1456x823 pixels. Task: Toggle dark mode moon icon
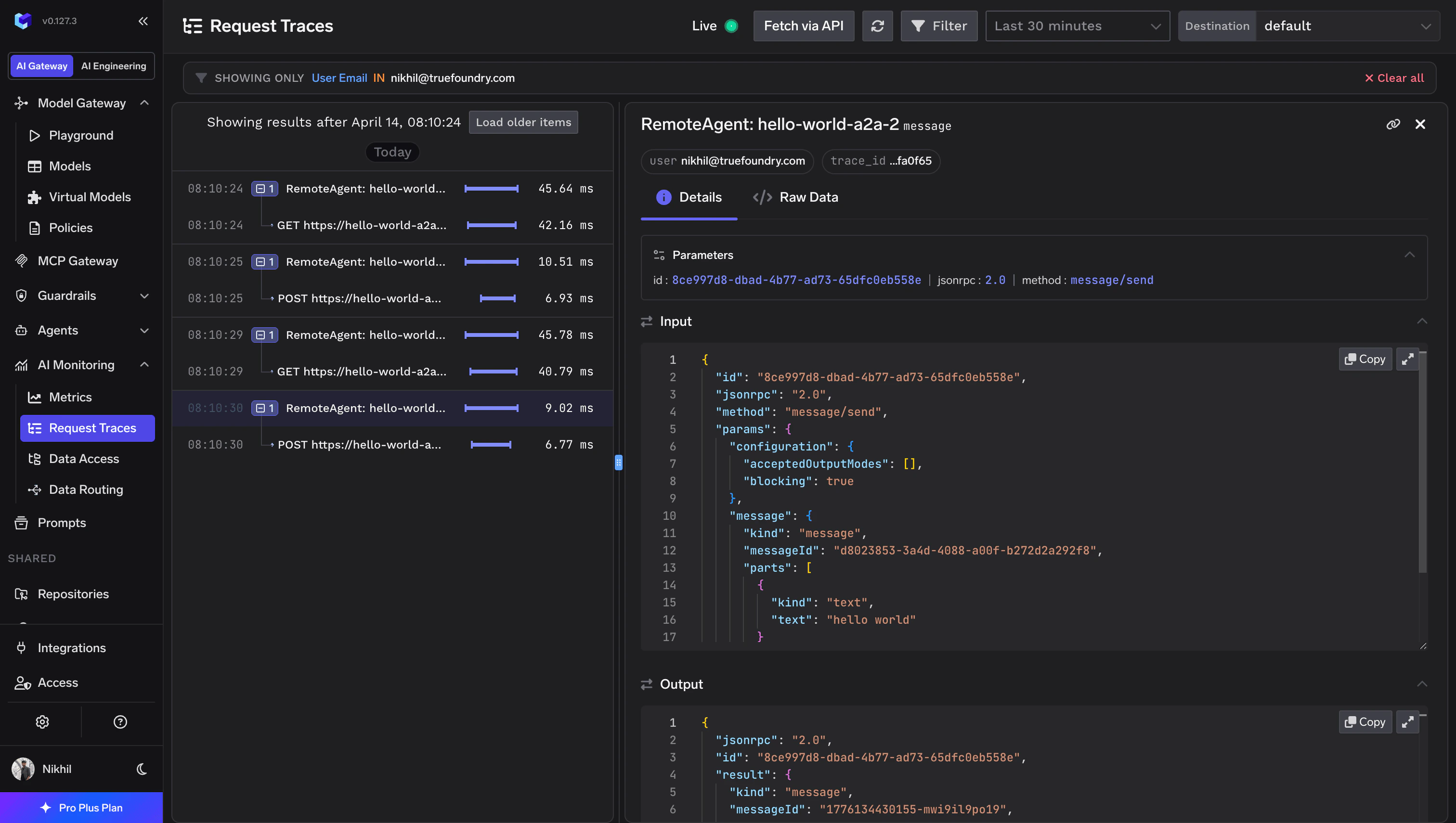coord(142,769)
